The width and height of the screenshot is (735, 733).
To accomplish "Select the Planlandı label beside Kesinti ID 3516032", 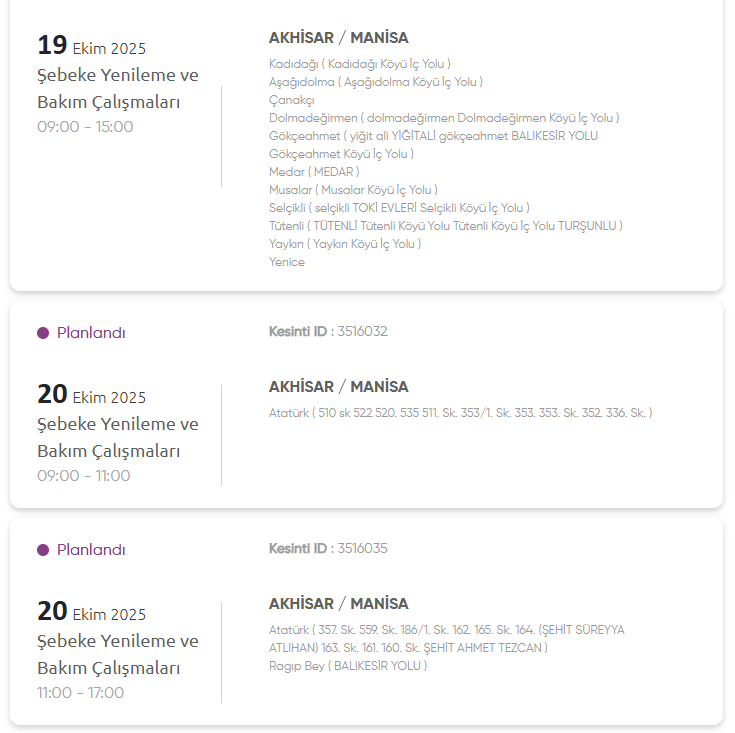I will pos(91,333).
